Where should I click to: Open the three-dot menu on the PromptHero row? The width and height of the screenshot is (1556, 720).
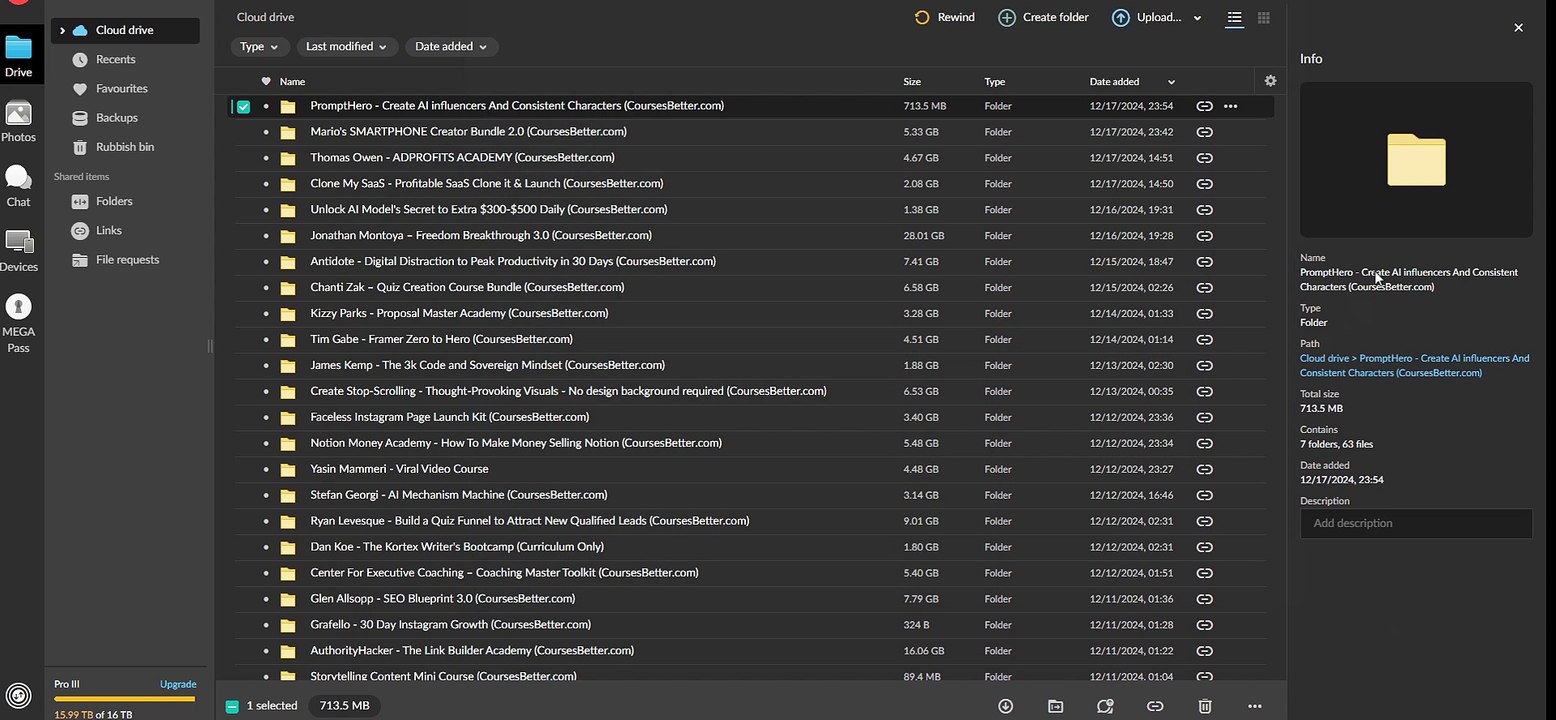coord(1231,106)
